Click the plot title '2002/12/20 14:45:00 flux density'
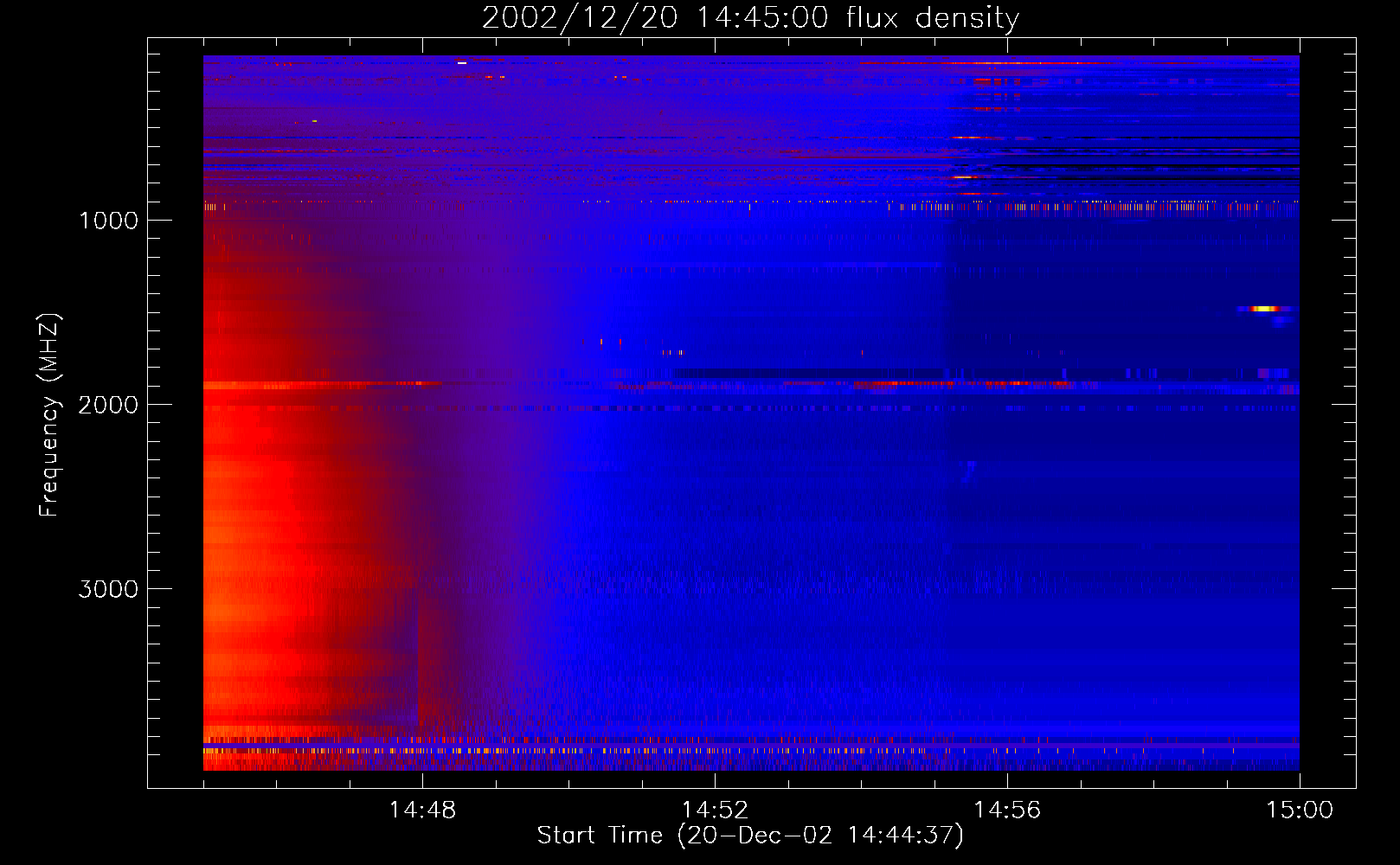Screen dimensions: 1400x865 click(750, 18)
